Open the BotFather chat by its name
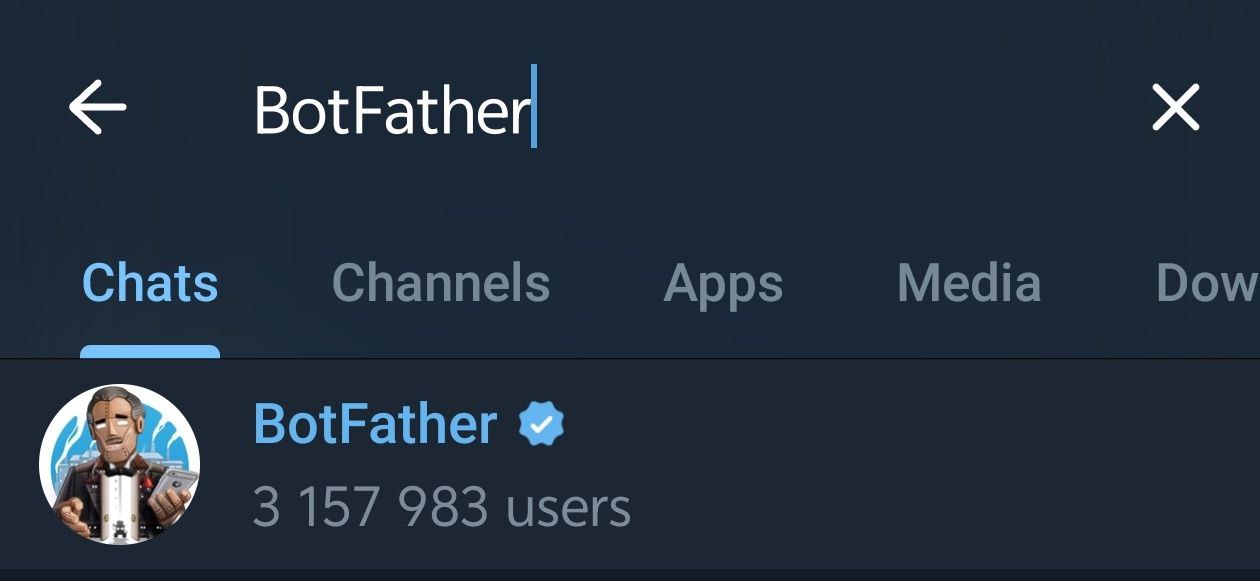1260x581 pixels. point(375,424)
